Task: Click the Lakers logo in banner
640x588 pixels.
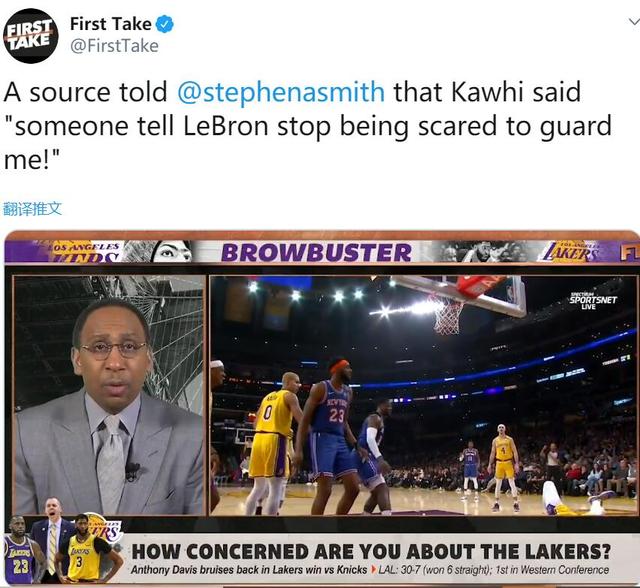Action: pyautogui.click(x=570, y=251)
